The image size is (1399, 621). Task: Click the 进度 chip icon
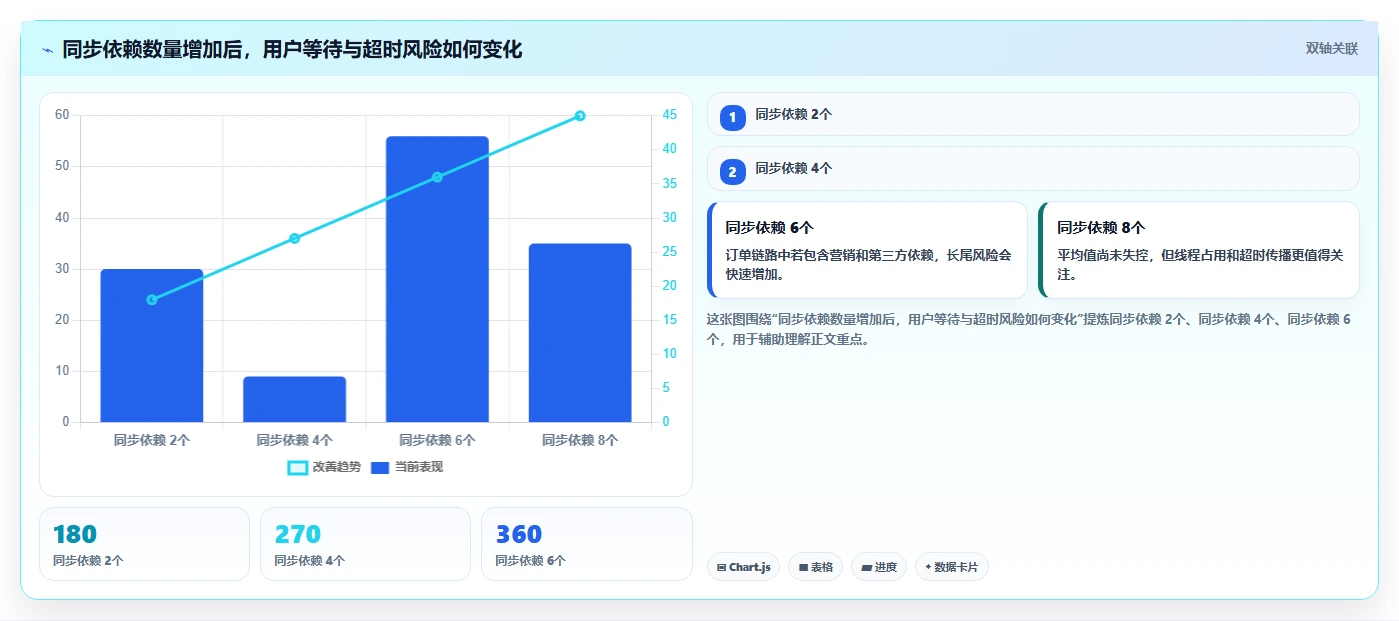coord(866,567)
